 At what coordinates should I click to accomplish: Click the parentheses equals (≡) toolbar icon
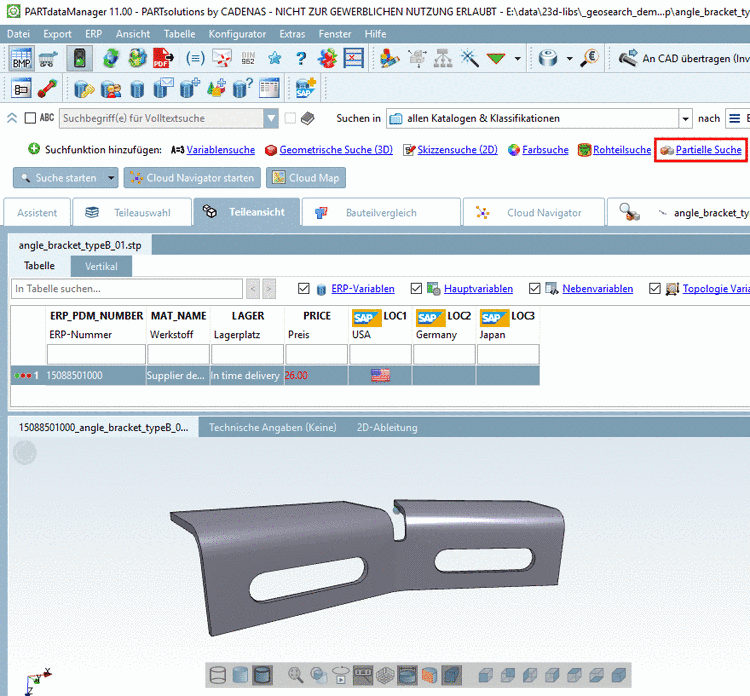point(195,58)
